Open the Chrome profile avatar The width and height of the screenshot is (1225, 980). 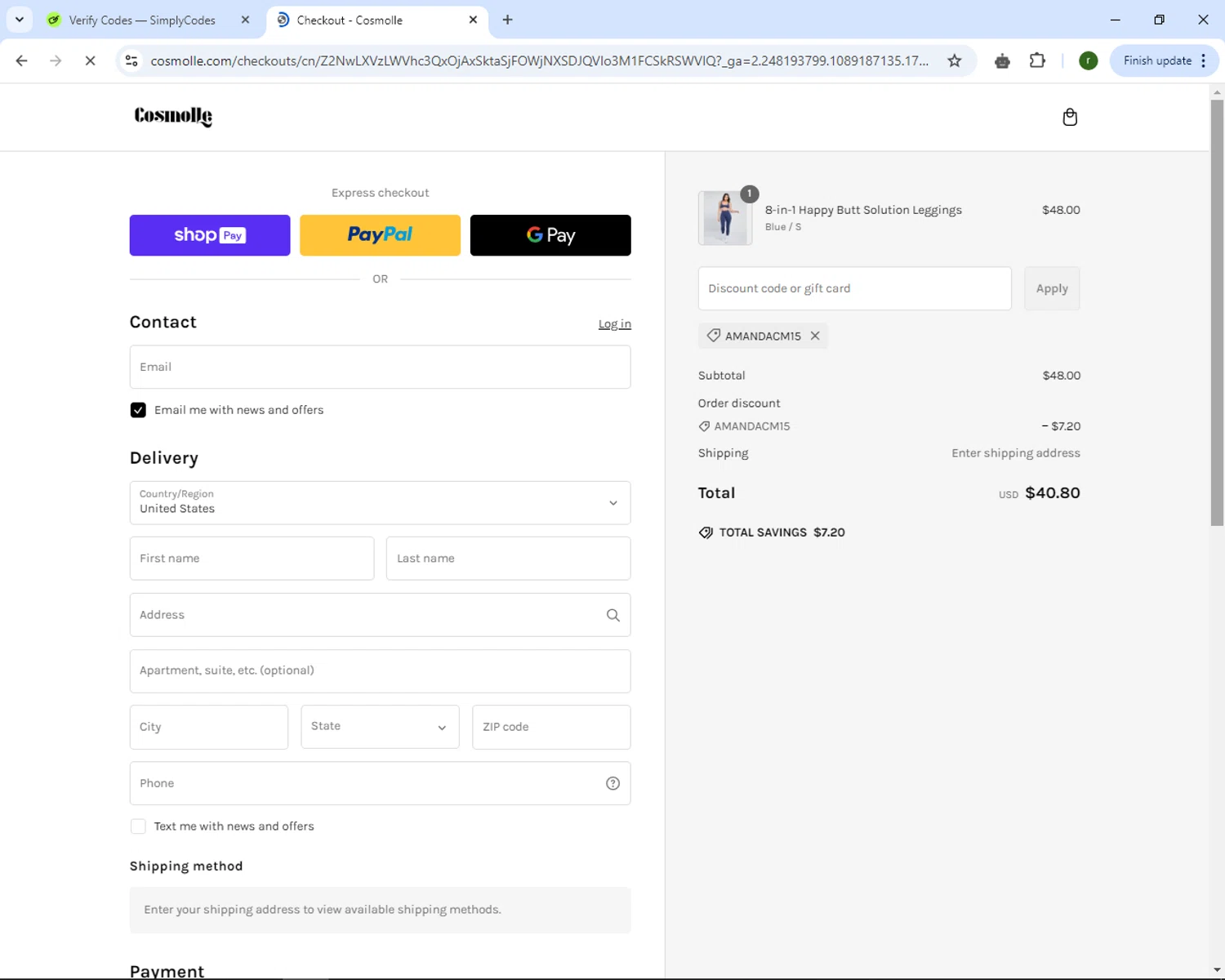point(1088,60)
